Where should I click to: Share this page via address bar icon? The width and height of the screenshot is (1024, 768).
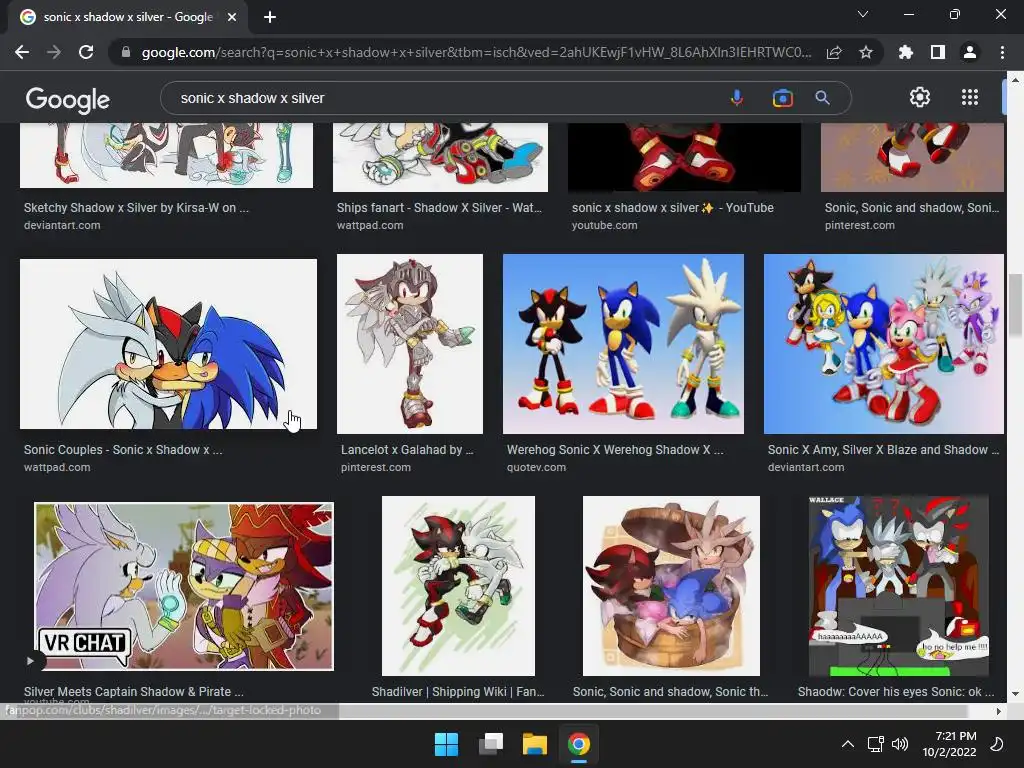coord(834,52)
